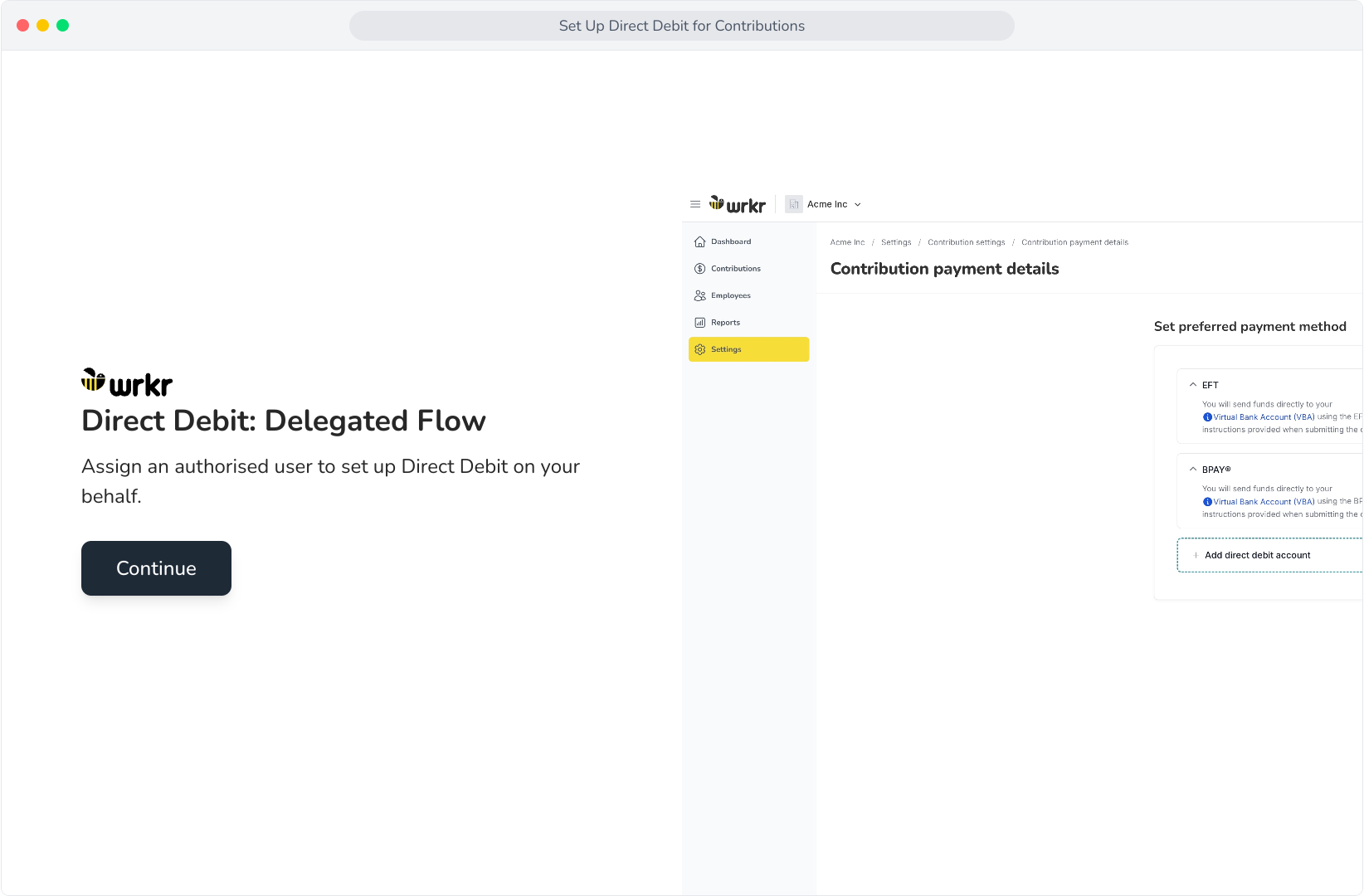The image size is (1364, 896).
Task: Click the Acme Inc building icon
Action: [794, 204]
